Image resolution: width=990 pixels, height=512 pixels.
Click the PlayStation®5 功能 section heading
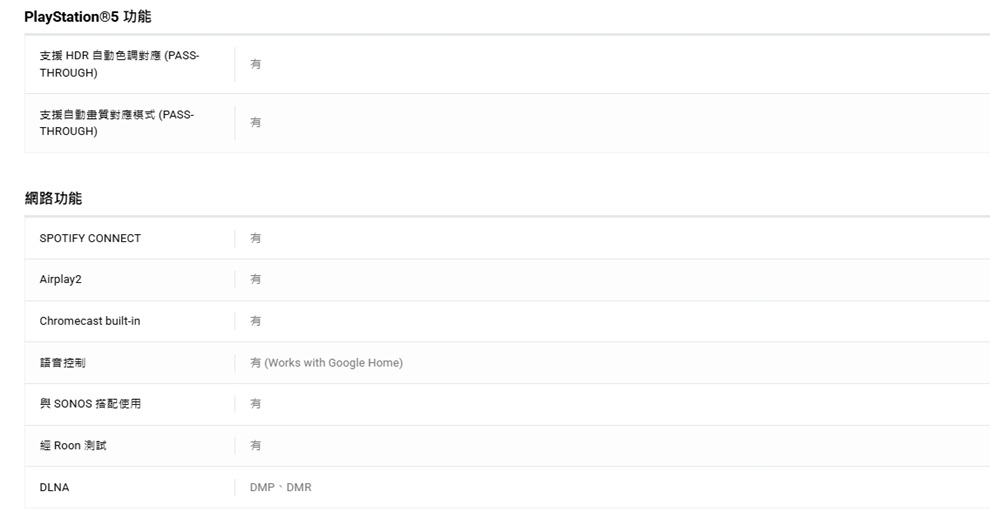point(88,17)
